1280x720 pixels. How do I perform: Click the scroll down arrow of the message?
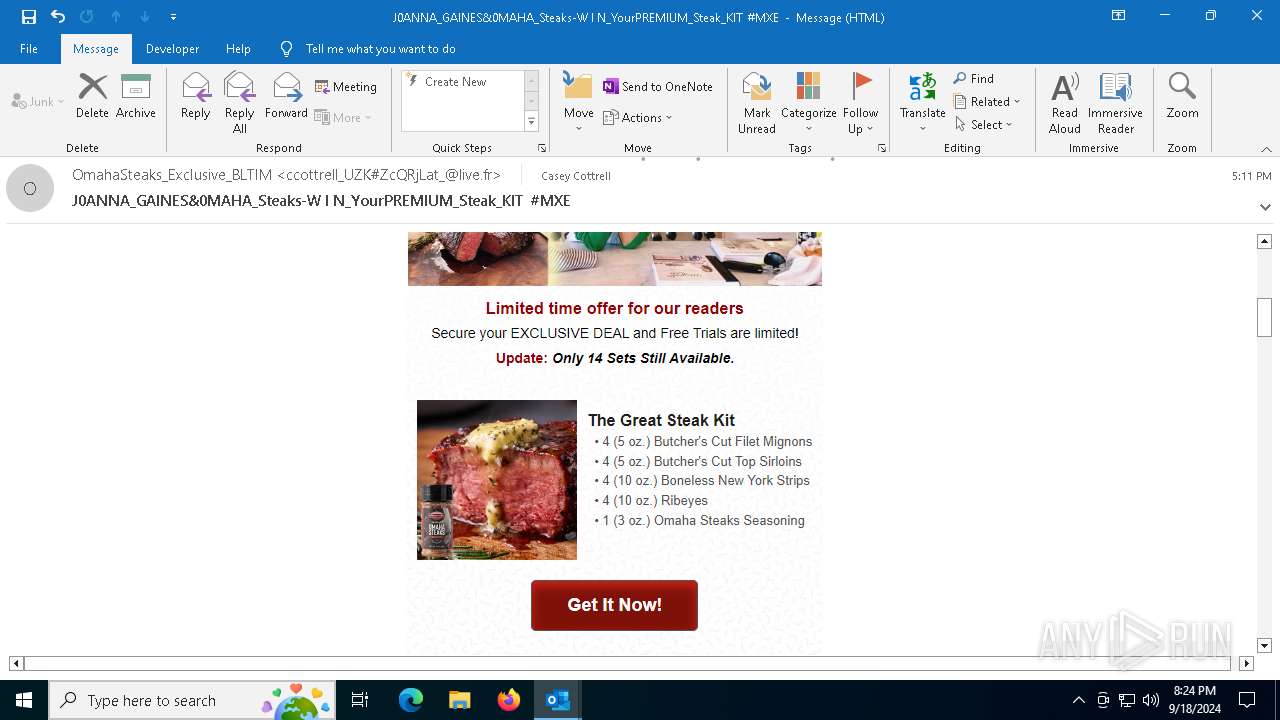pyautogui.click(x=1264, y=646)
